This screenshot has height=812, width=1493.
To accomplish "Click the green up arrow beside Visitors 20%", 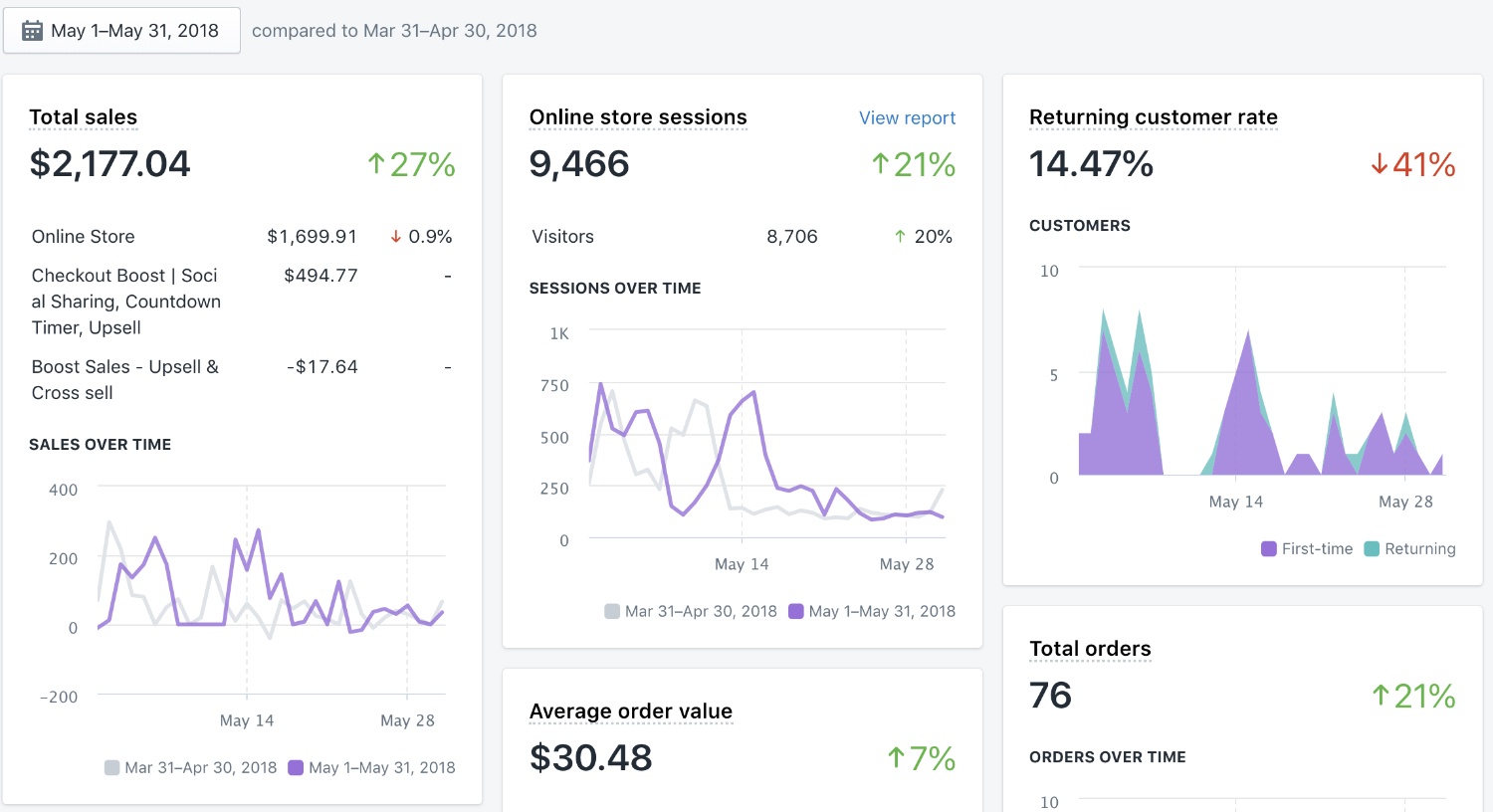I will [900, 237].
